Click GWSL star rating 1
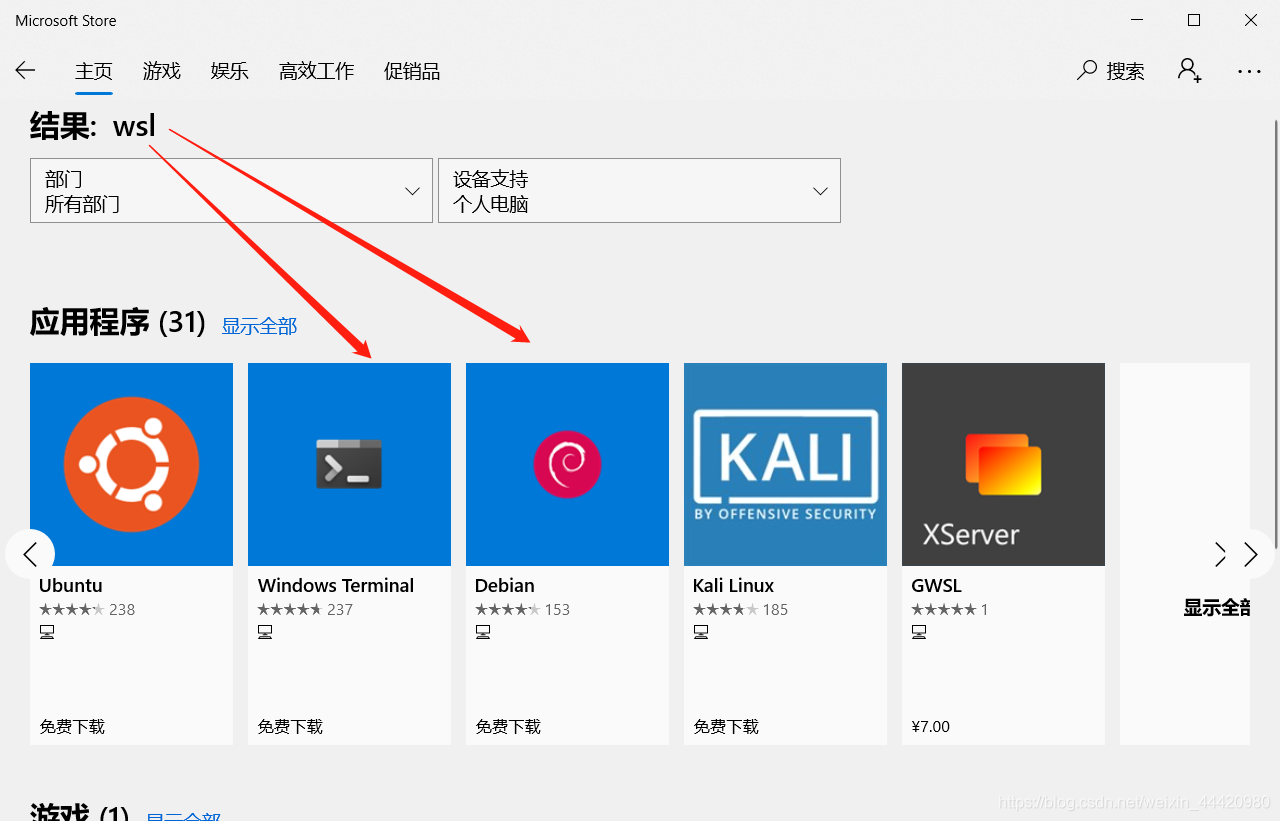The image size is (1280, 821). (950, 609)
